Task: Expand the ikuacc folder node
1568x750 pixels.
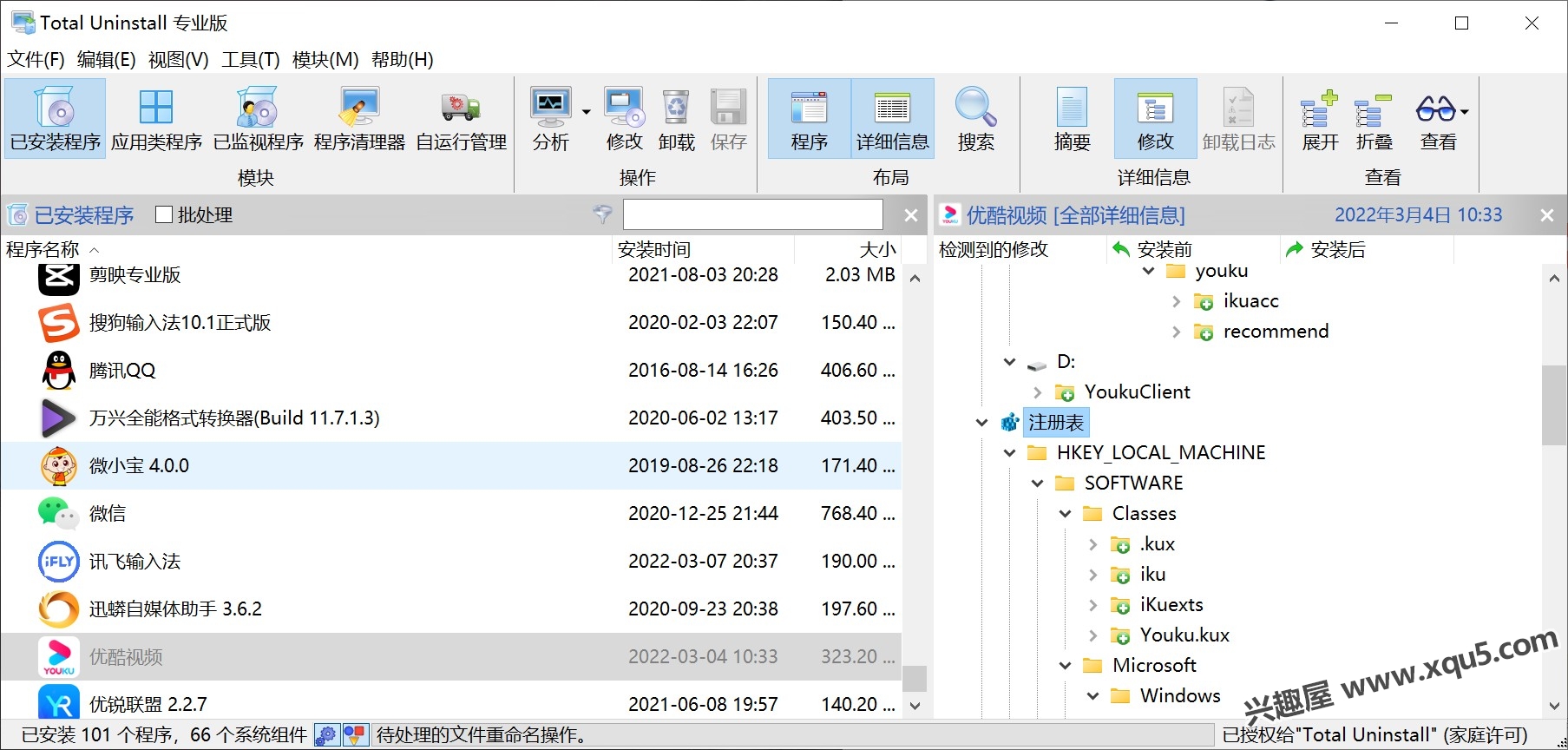Action: pos(1176,301)
